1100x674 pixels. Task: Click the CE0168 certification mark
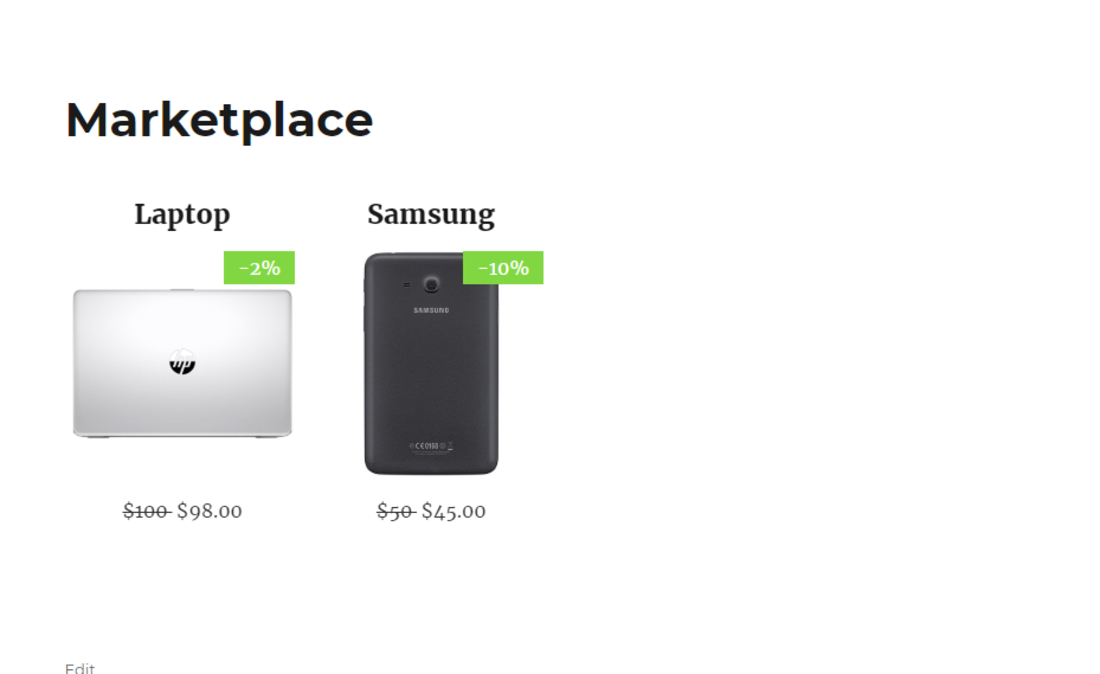point(427,445)
